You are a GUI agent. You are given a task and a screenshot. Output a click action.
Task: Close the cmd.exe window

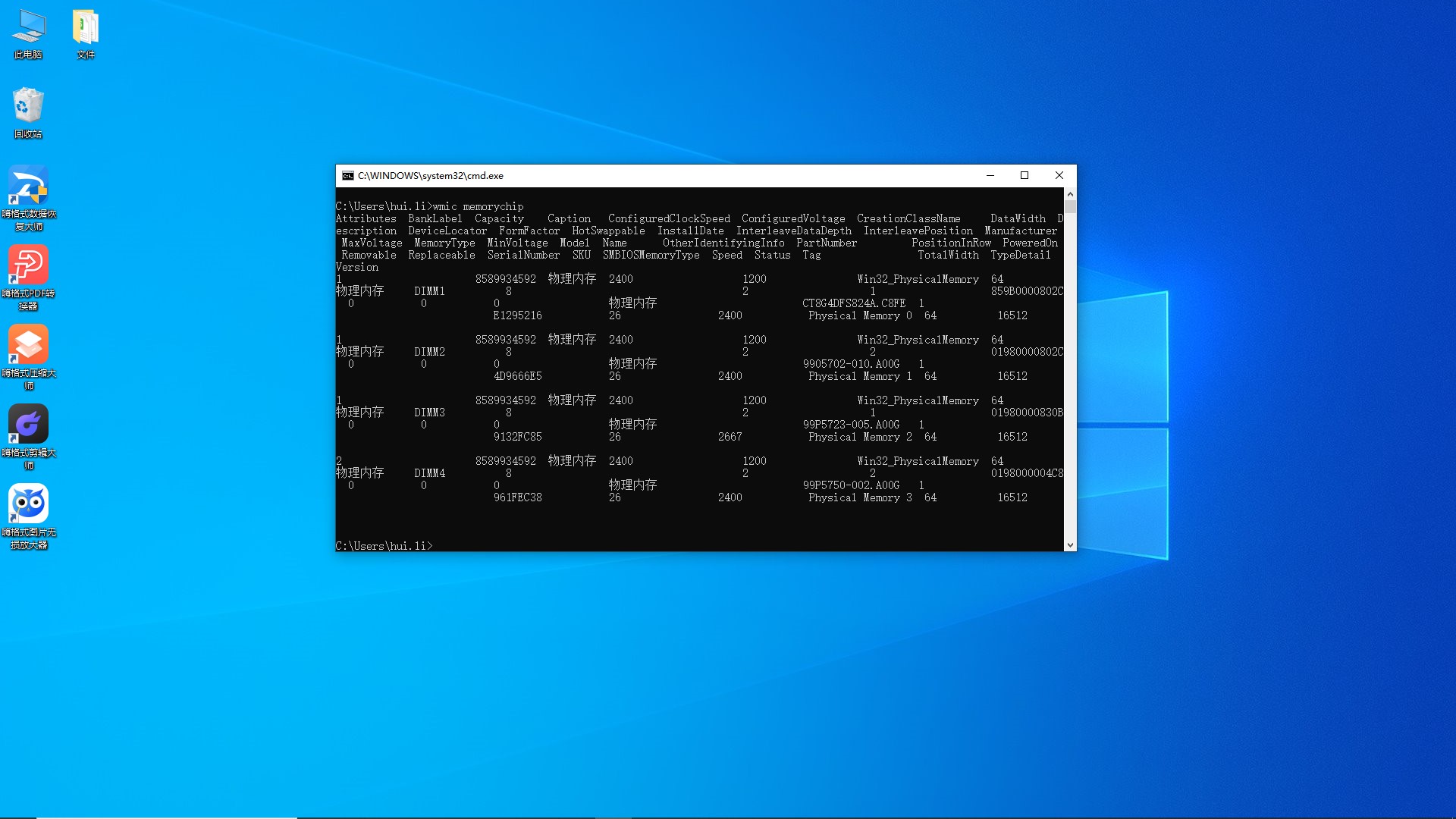[x=1059, y=175]
